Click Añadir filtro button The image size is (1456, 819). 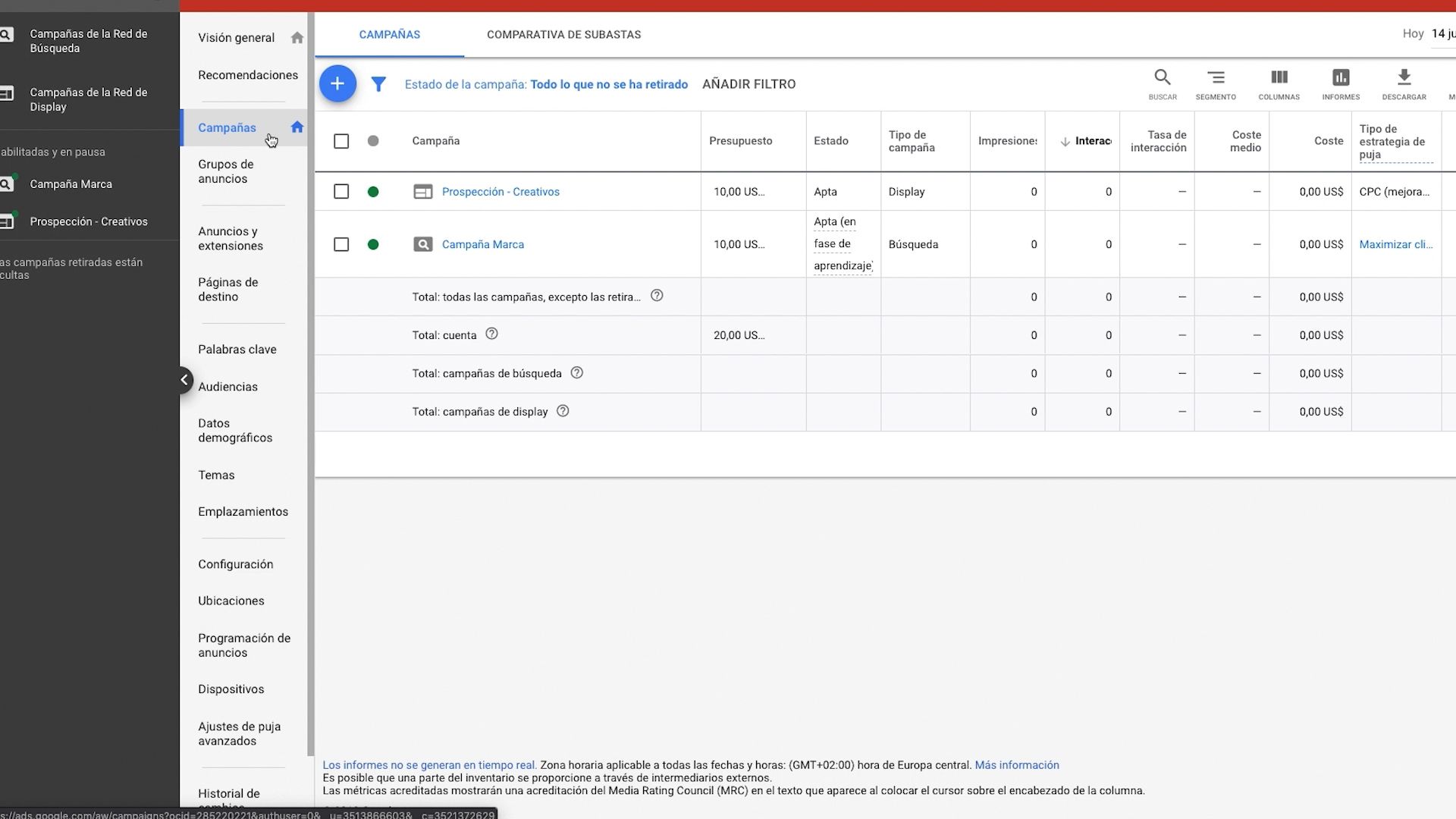(x=748, y=84)
